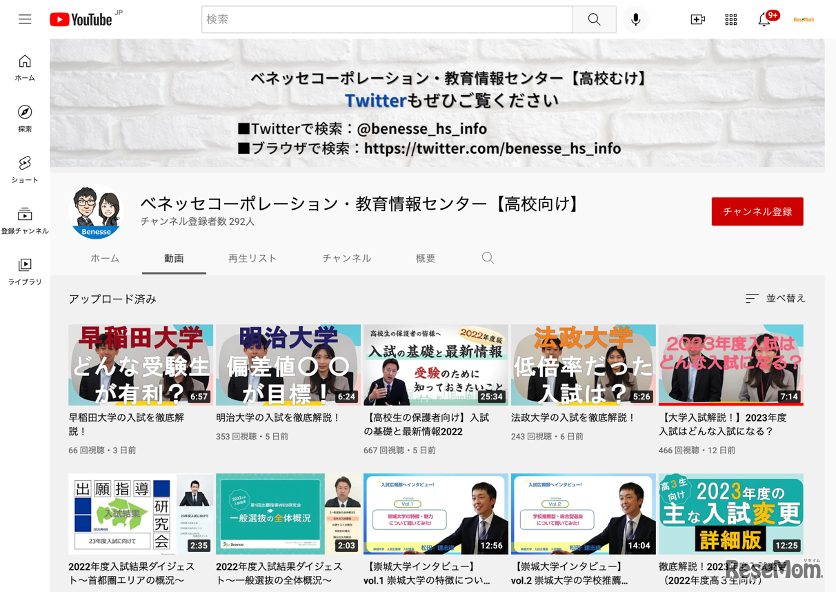Open the 早稲田大学 video thumbnail

coord(141,365)
